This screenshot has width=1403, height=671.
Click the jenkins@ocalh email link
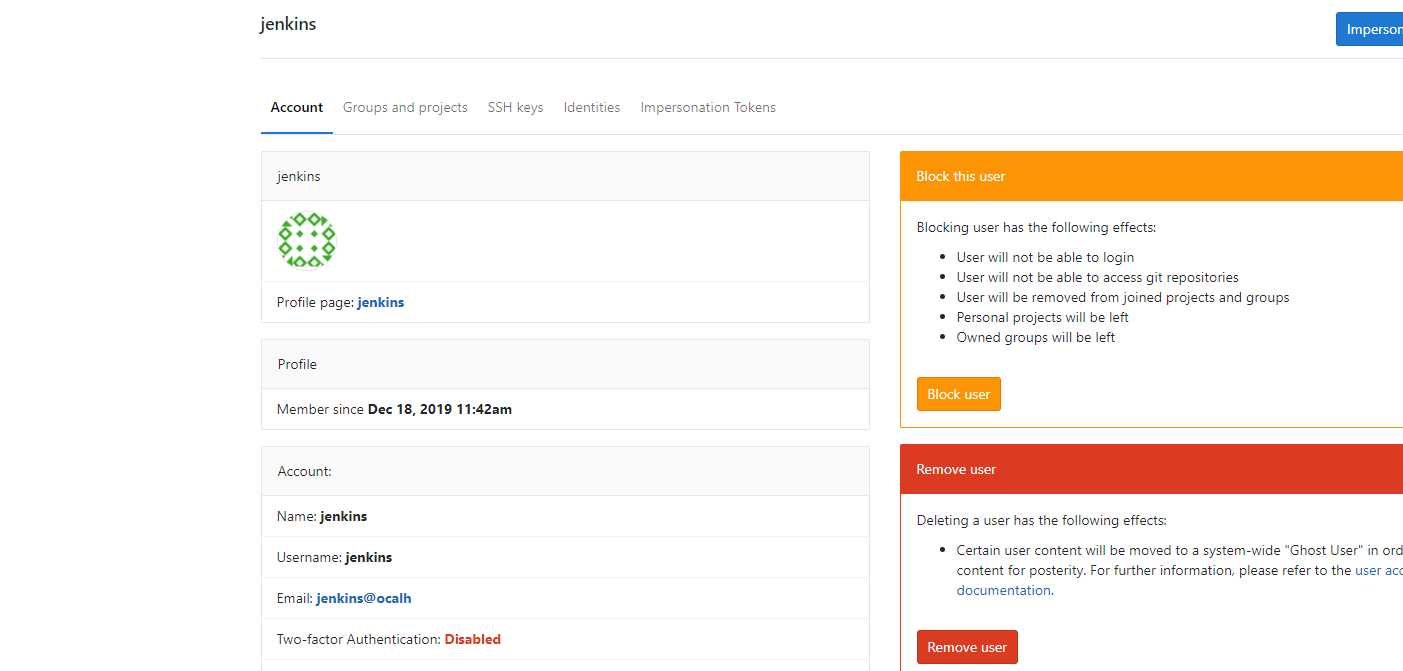coord(364,598)
